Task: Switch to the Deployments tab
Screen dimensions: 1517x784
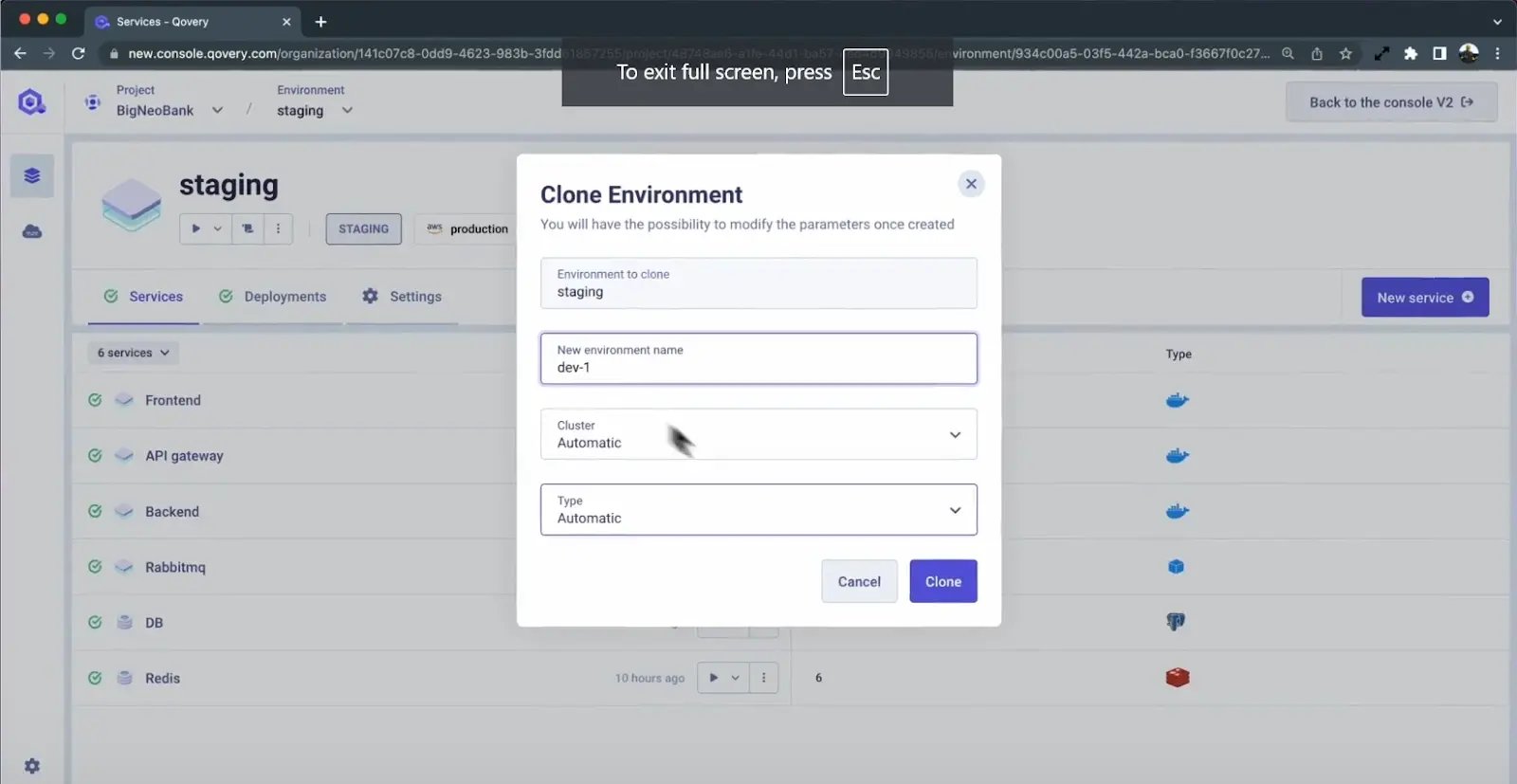Action: [x=272, y=297]
